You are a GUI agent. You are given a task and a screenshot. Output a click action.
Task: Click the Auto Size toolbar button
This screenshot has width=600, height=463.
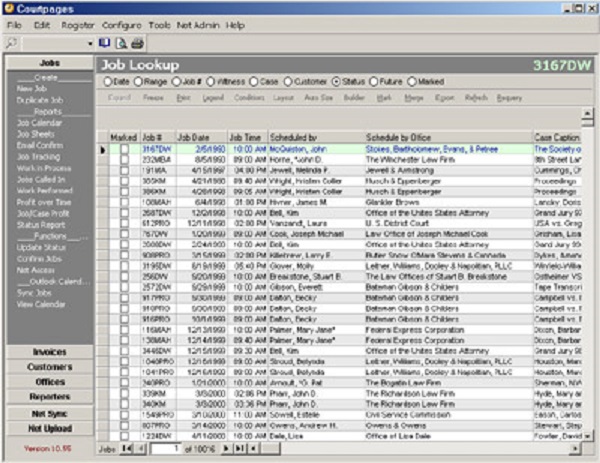(318, 98)
